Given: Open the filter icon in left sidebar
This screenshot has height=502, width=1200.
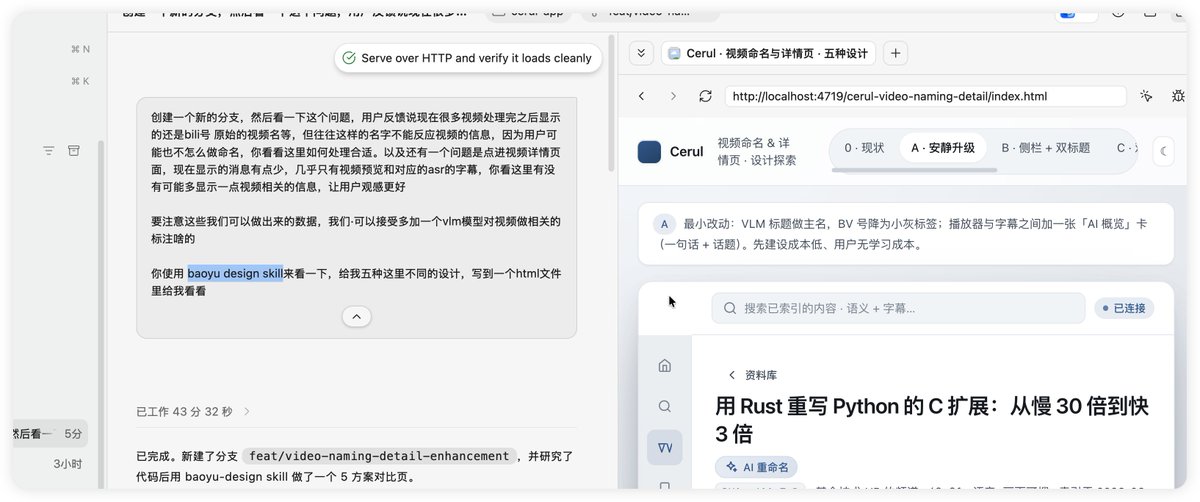Looking at the screenshot, I should [49, 151].
